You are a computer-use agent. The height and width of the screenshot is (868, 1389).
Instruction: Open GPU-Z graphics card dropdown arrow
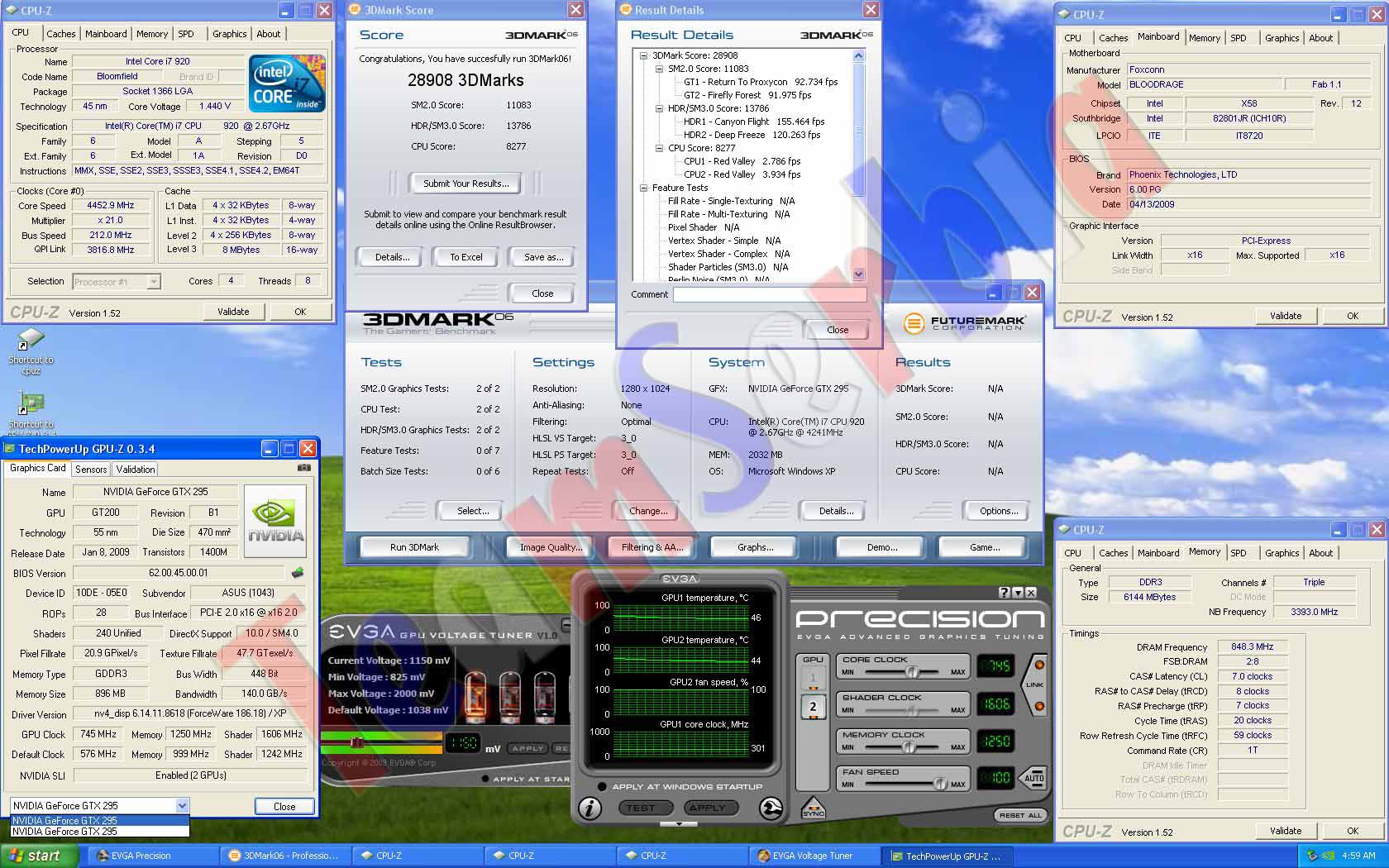[182, 805]
